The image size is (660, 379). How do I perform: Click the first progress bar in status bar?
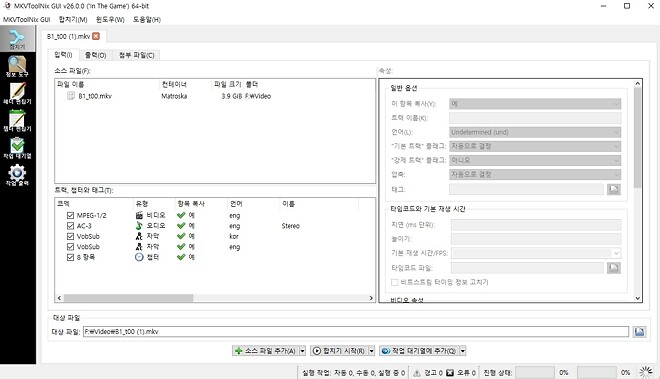(x=535, y=373)
